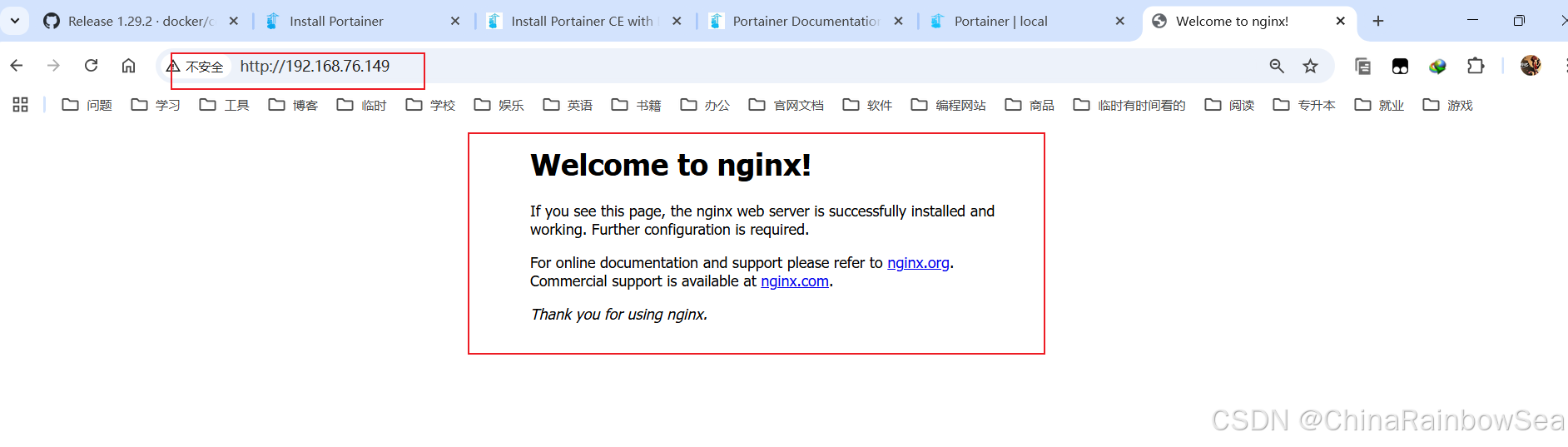This screenshot has width=1568, height=447.
Task: Select the Welcome to nginx! tab
Action: (x=1248, y=22)
